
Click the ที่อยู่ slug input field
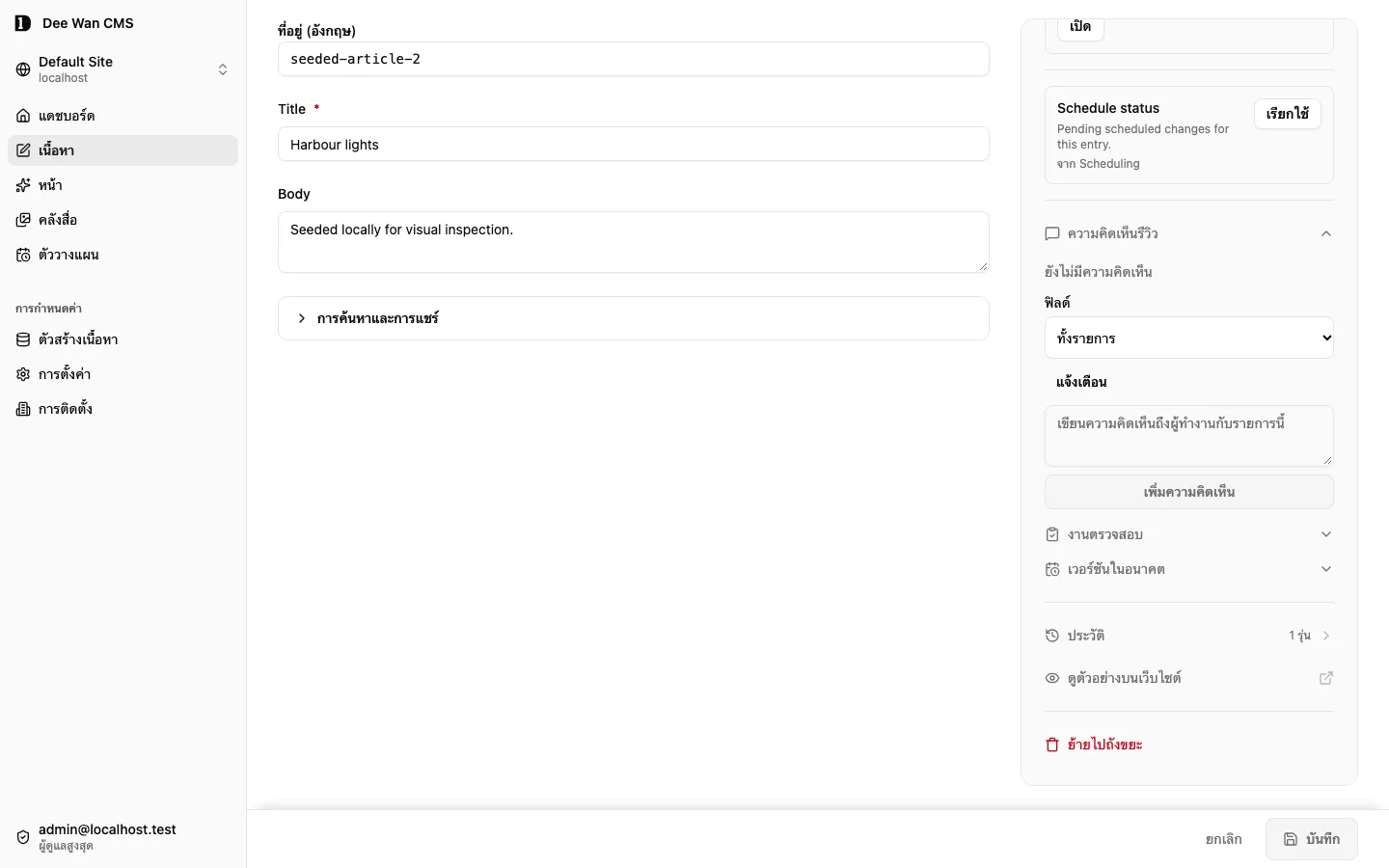click(634, 59)
